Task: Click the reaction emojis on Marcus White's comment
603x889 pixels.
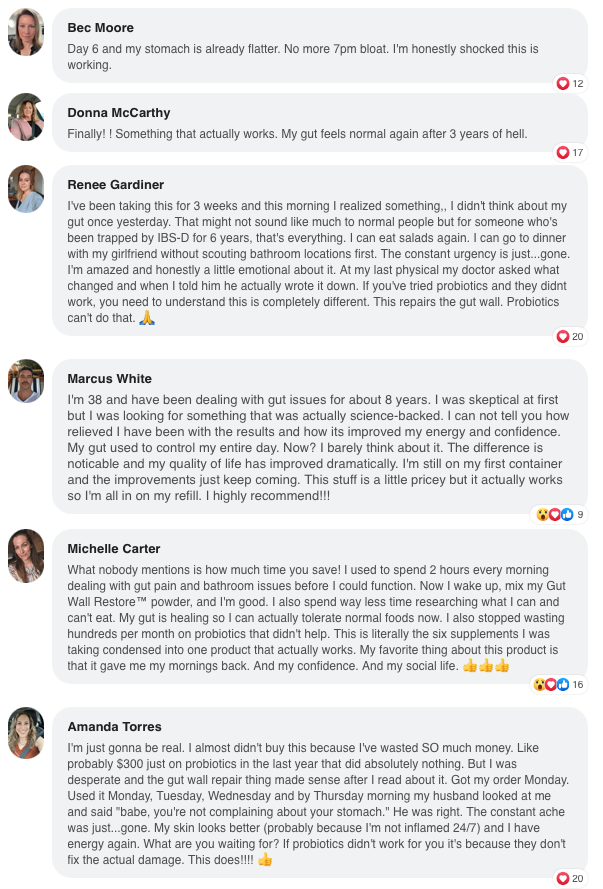Action: [x=555, y=514]
